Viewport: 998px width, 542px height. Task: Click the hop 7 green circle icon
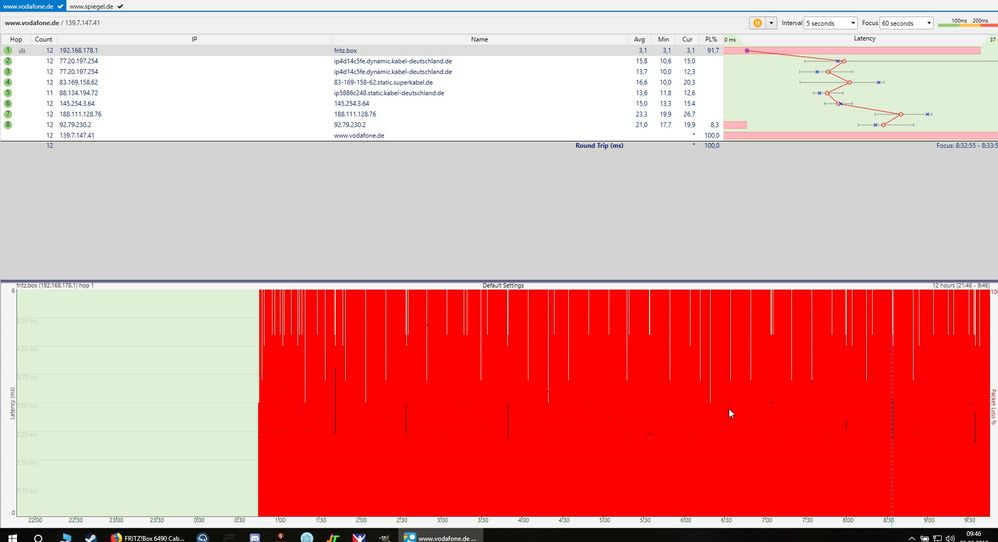pos(8,114)
